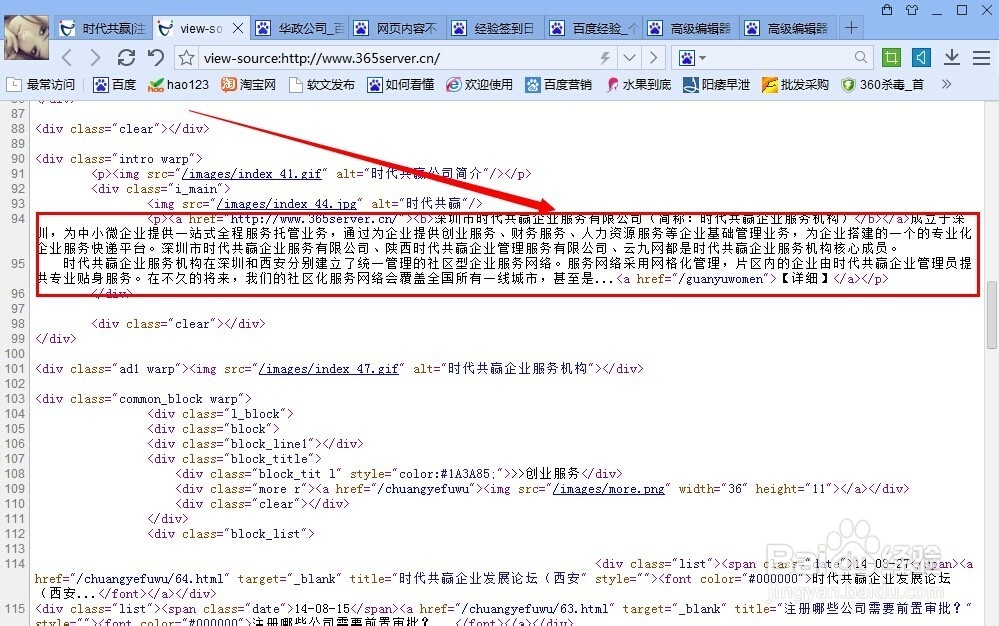Switch to the 网页内容不 tab
999x626 pixels.
coord(398,28)
